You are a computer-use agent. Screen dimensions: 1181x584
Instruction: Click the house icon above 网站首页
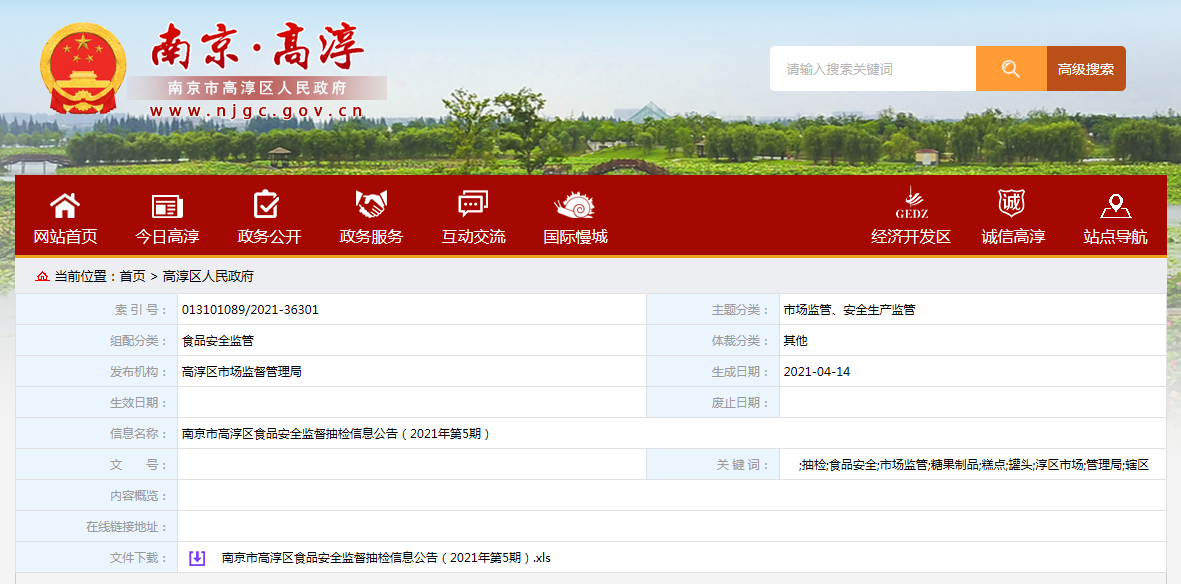(65, 205)
